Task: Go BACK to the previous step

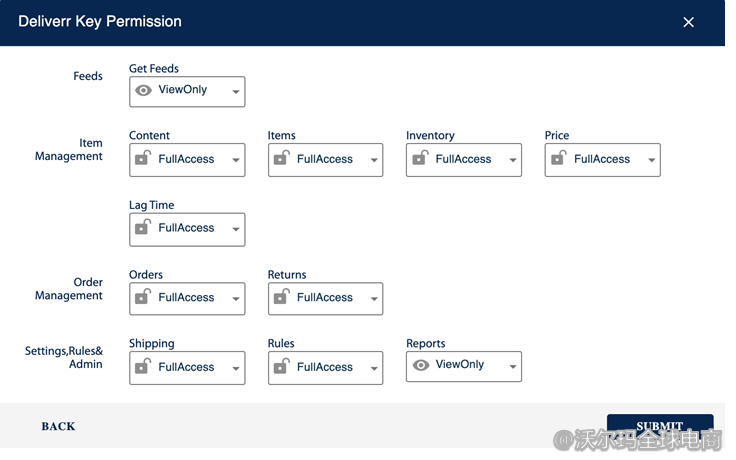Action: click(x=58, y=426)
